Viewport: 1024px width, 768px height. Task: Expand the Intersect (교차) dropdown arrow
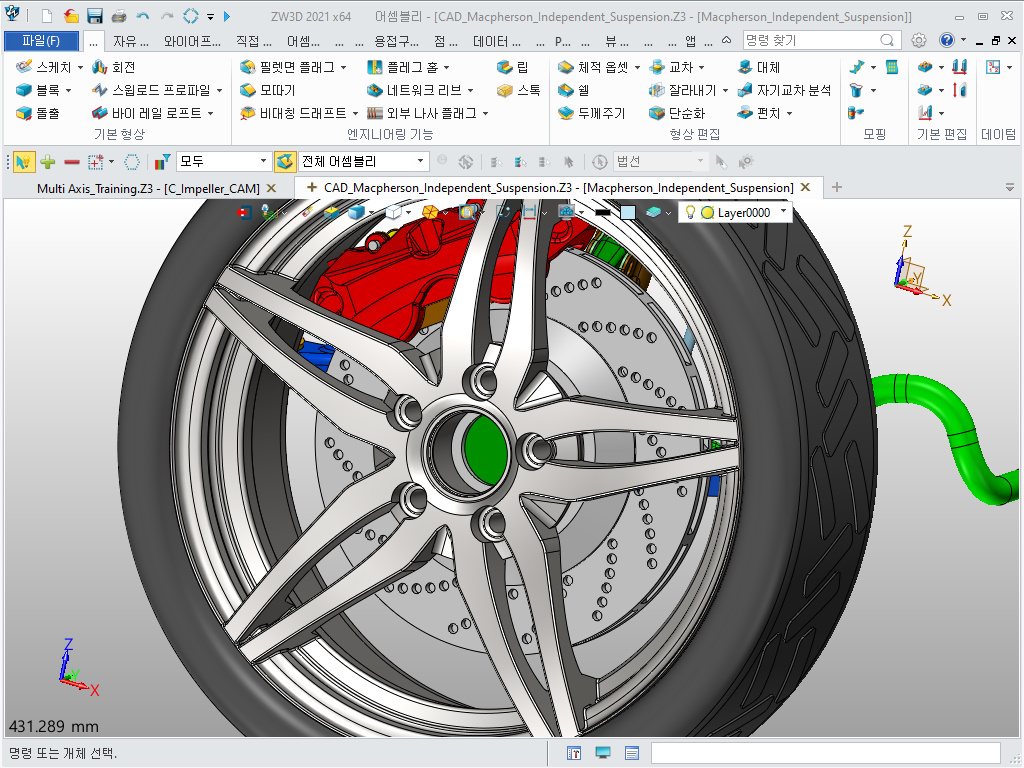coord(701,67)
